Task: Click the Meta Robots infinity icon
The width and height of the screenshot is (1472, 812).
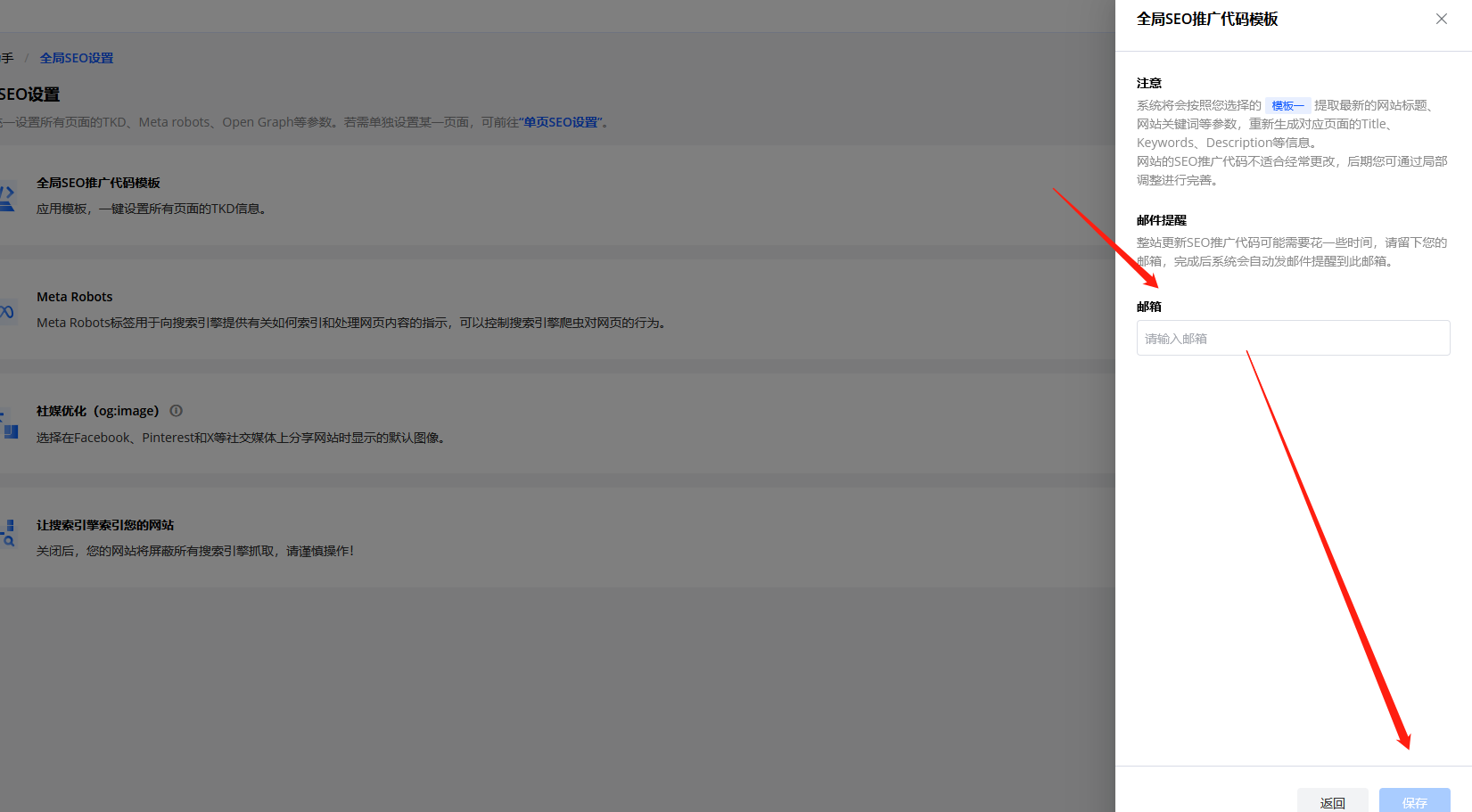Action: 7,311
